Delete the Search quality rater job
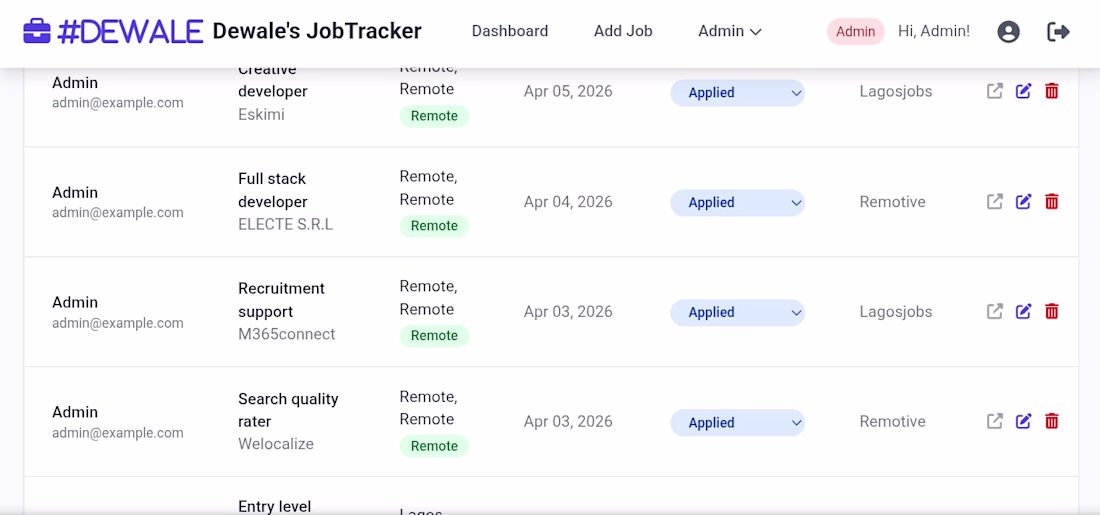 coord(1052,422)
